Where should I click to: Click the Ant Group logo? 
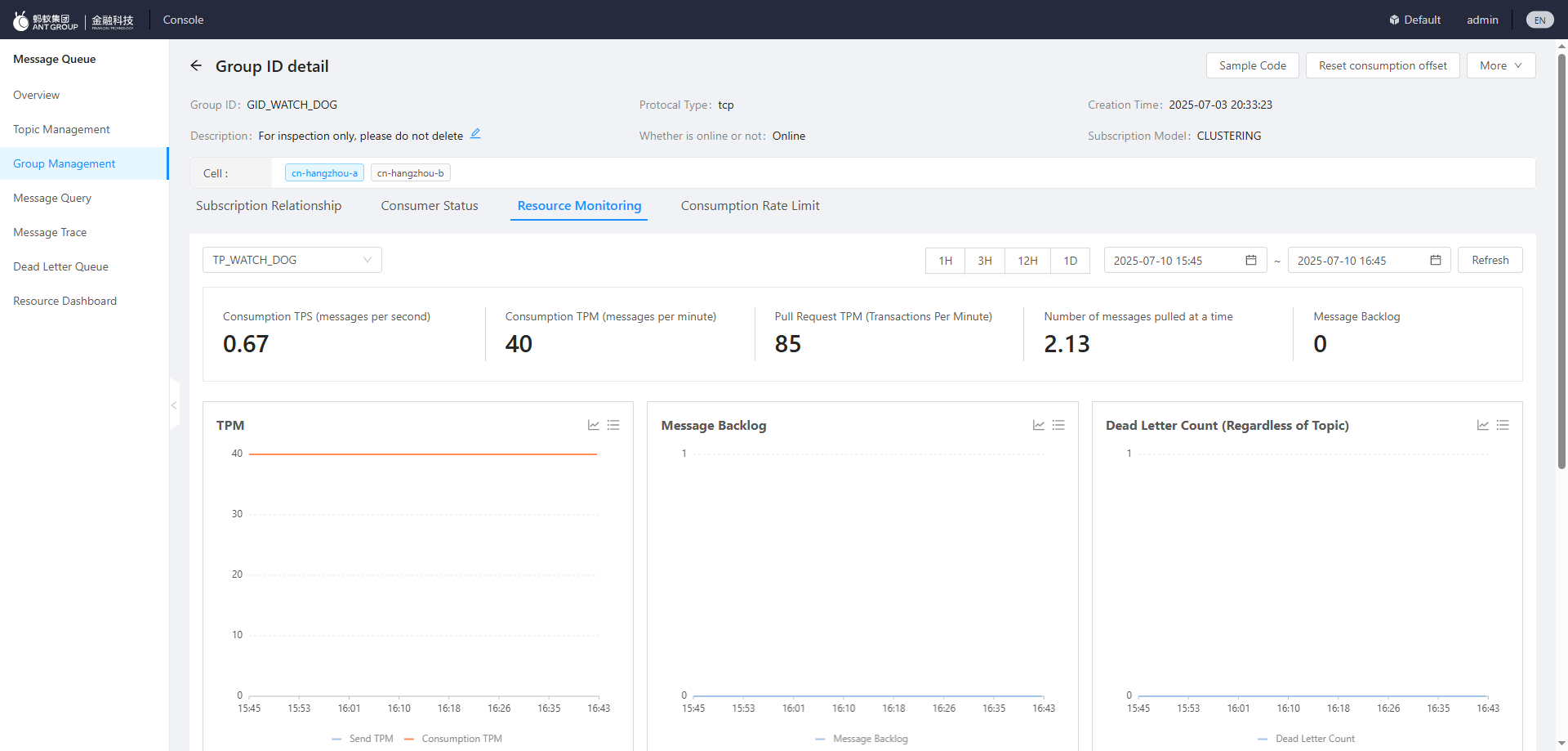(x=73, y=20)
